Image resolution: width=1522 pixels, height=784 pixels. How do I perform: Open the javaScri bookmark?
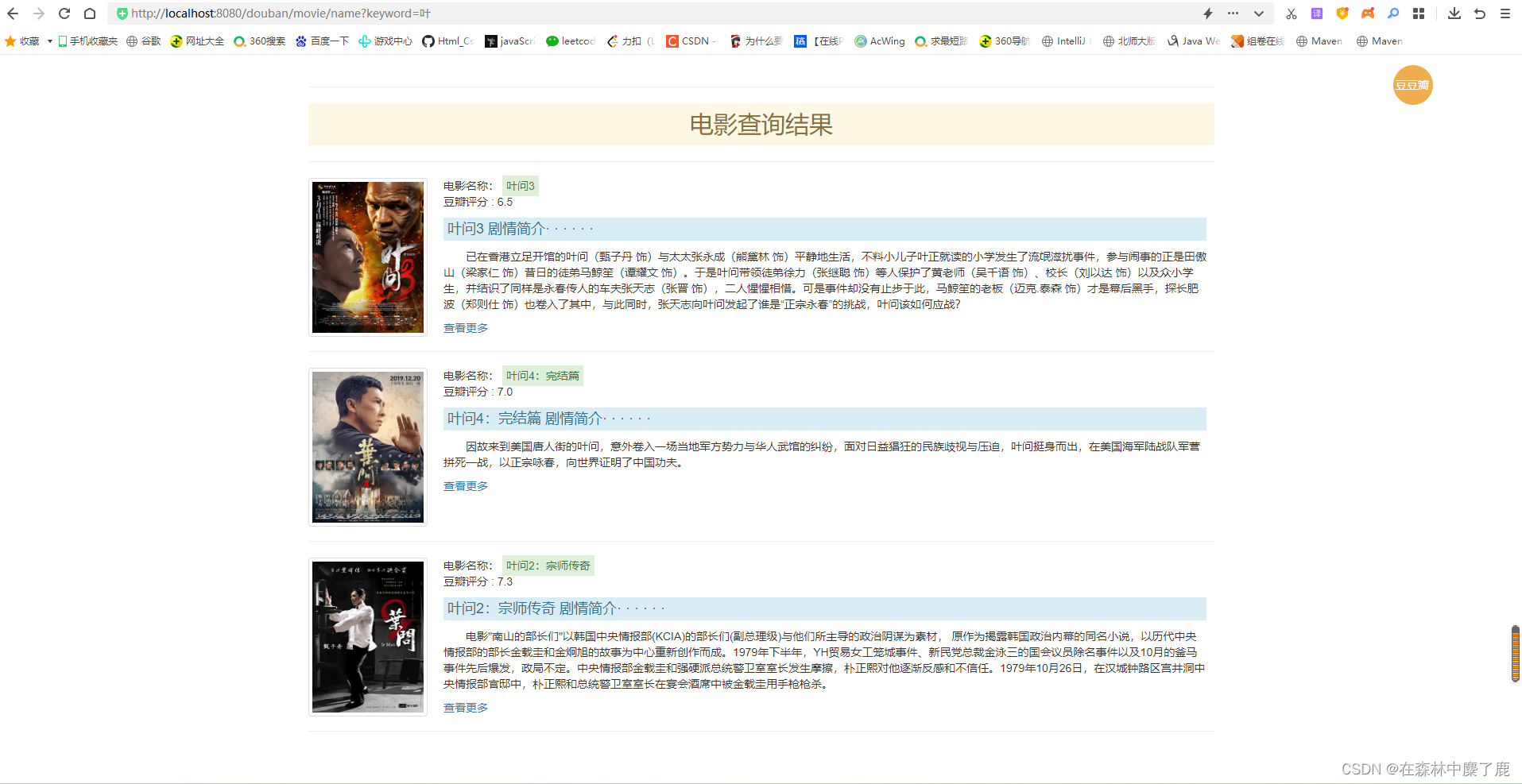coord(510,41)
